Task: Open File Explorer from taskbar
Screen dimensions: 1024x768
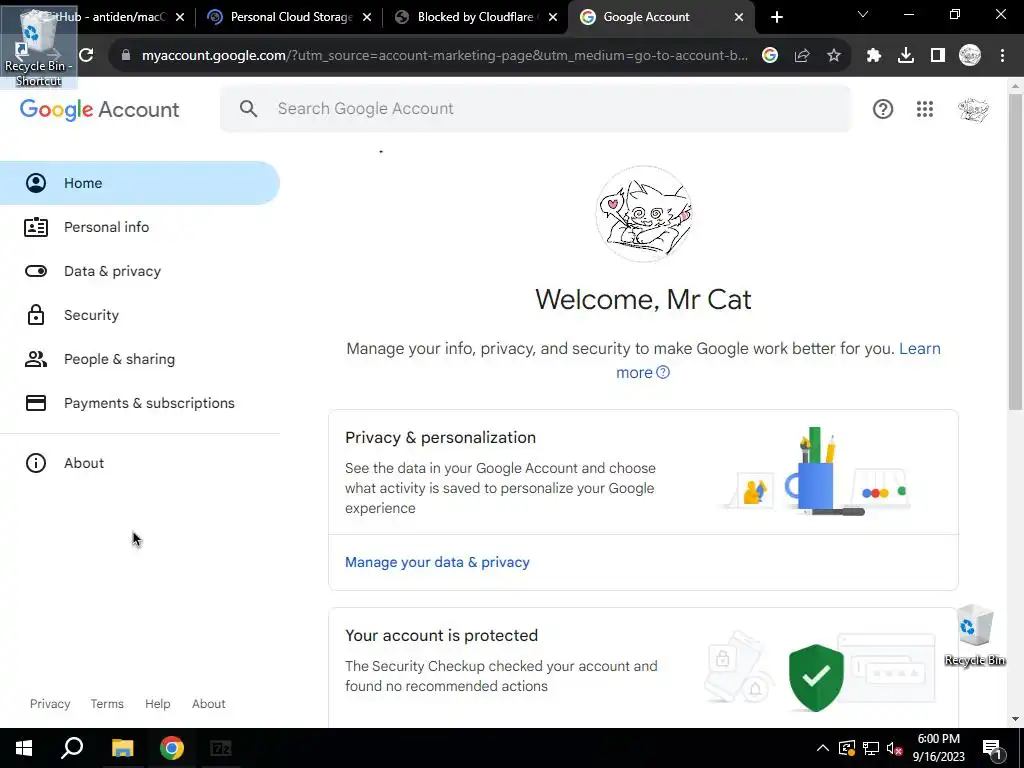Action: [122, 748]
